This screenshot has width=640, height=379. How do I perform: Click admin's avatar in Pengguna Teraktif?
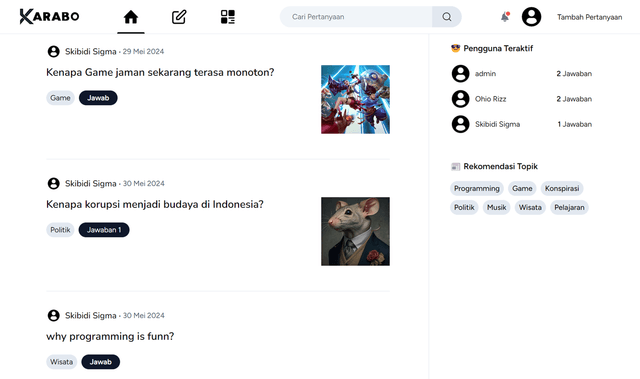coord(460,73)
